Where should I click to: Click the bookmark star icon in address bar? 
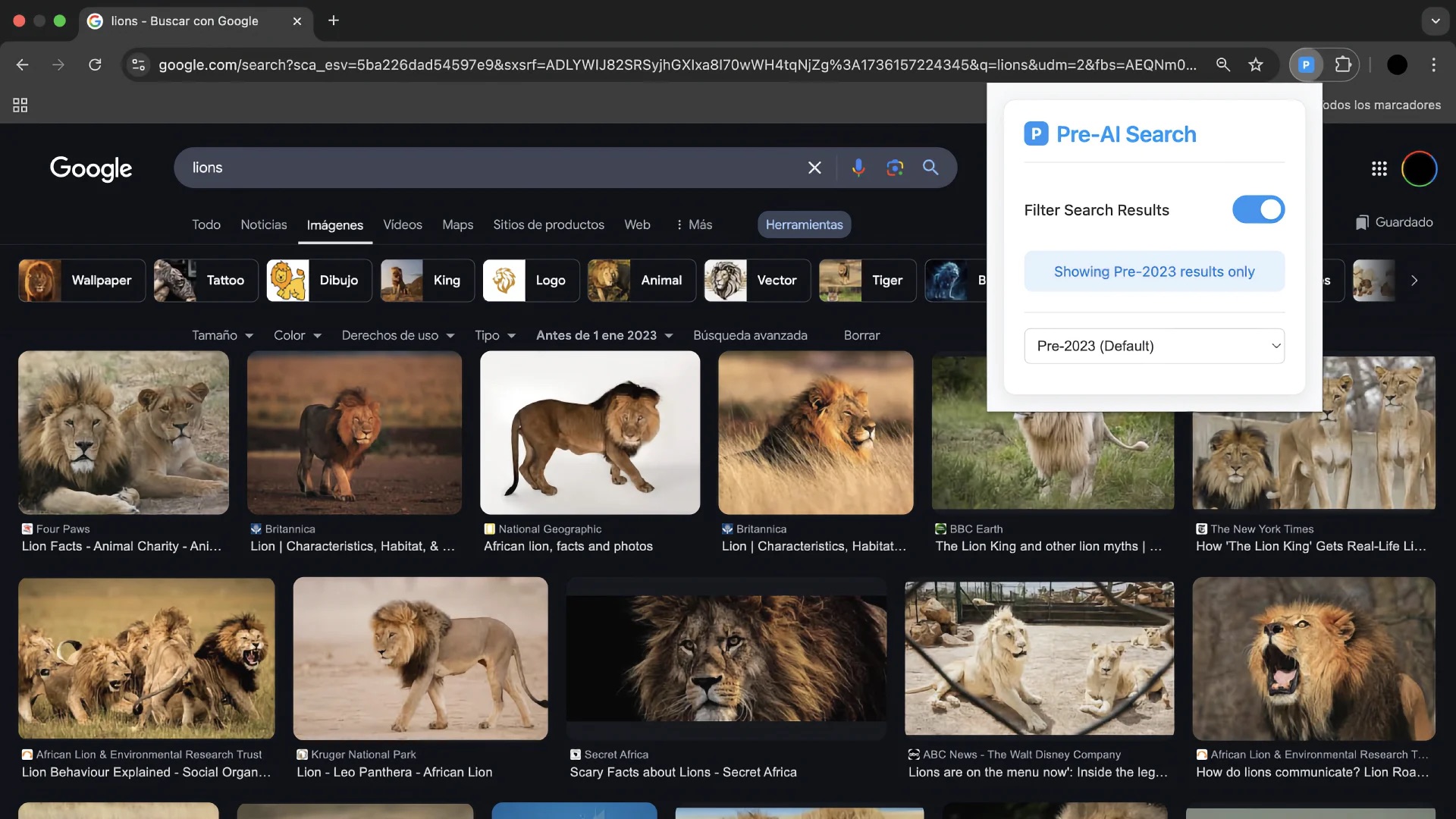1256,64
